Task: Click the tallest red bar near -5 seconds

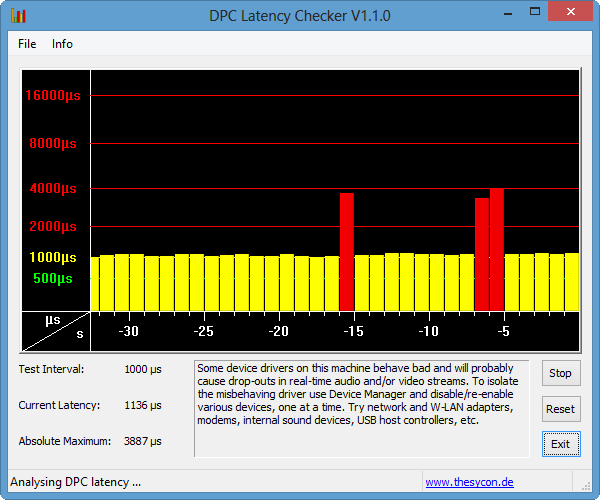Action: point(497,250)
